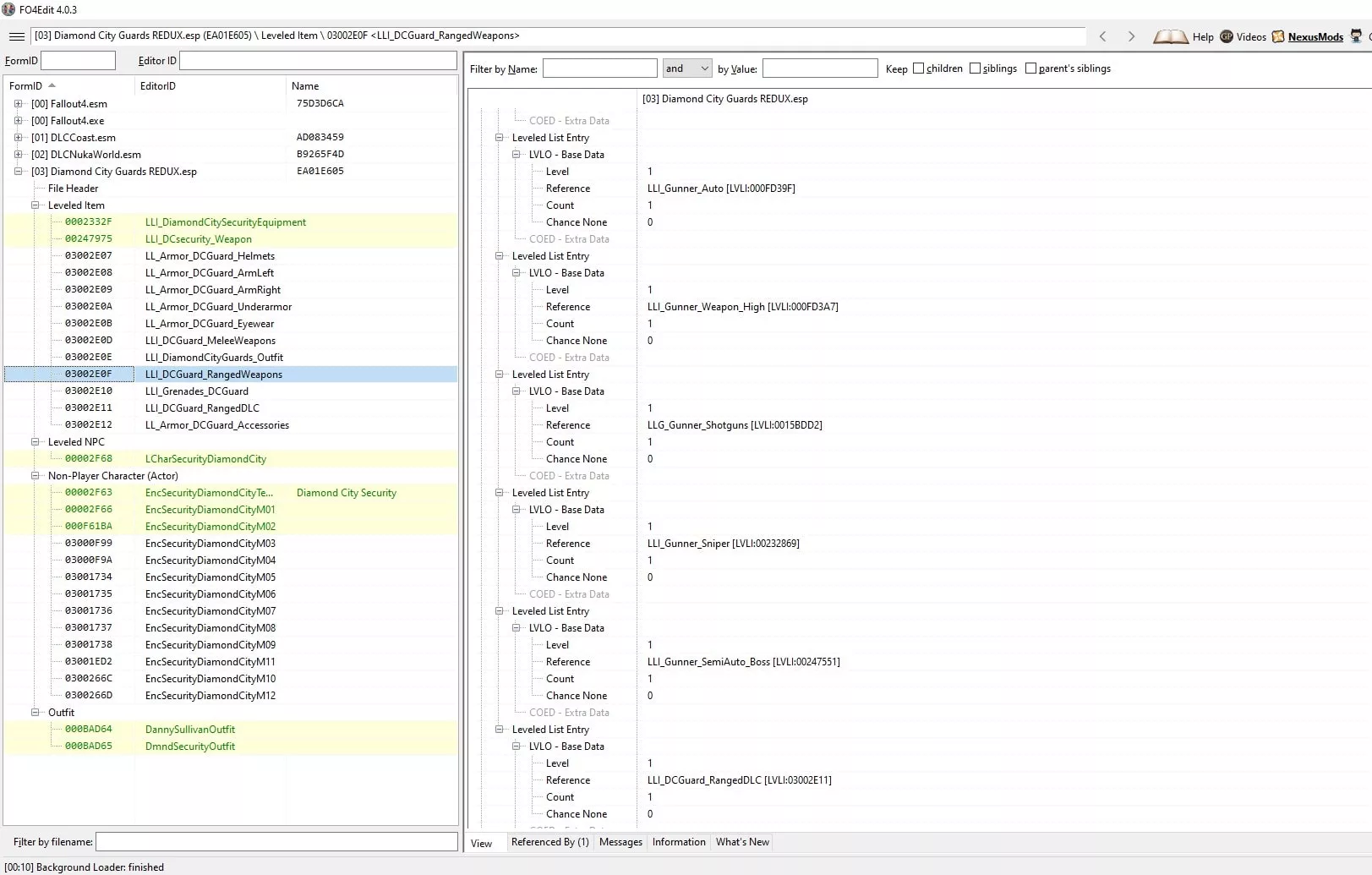Image resolution: width=1372 pixels, height=875 pixels.
Task: Click LLI_Gunner_SemiAuto_Boss reference value
Action: point(744,662)
